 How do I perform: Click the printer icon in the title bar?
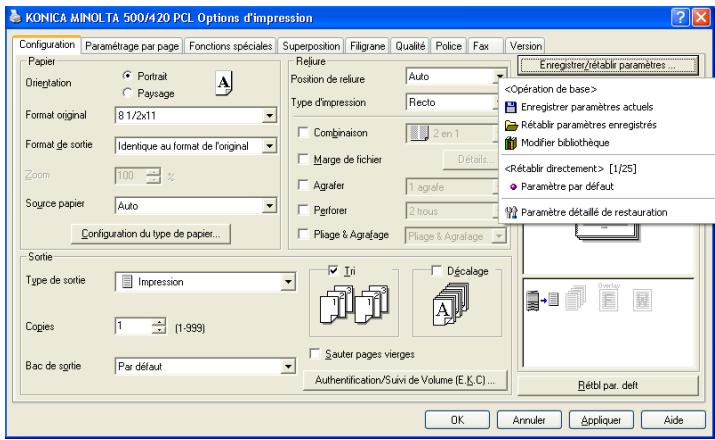15,17
